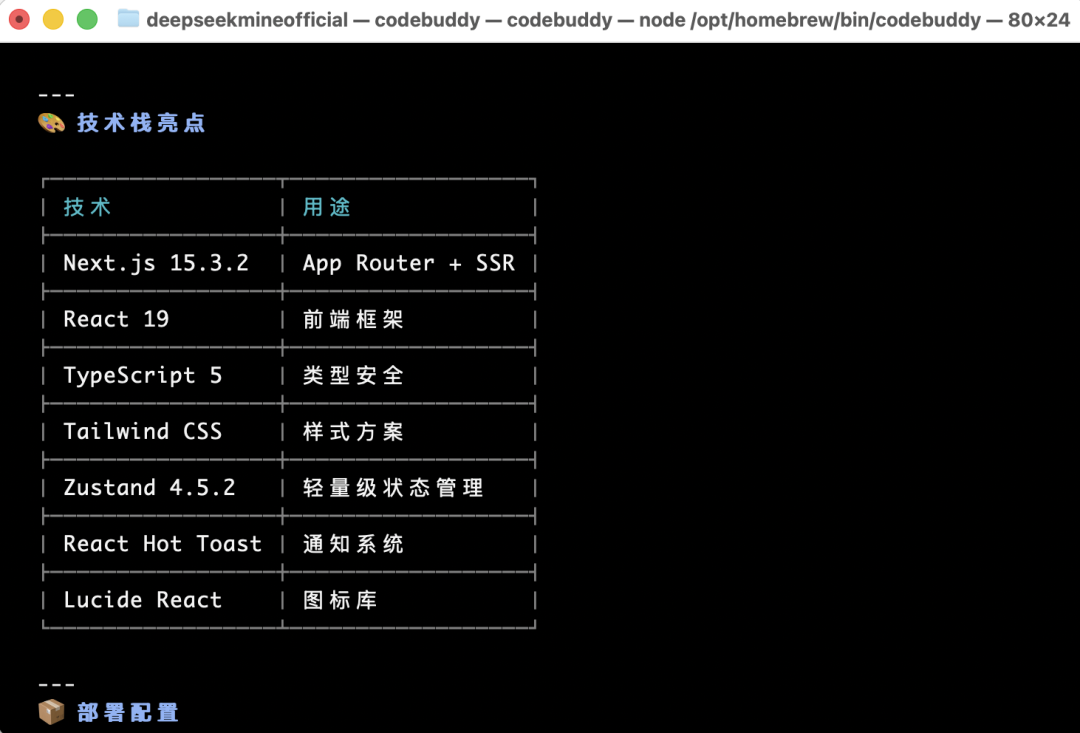The width and height of the screenshot is (1080, 733).
Task: Click the 技术 column header
Action: tap(88, 207)
